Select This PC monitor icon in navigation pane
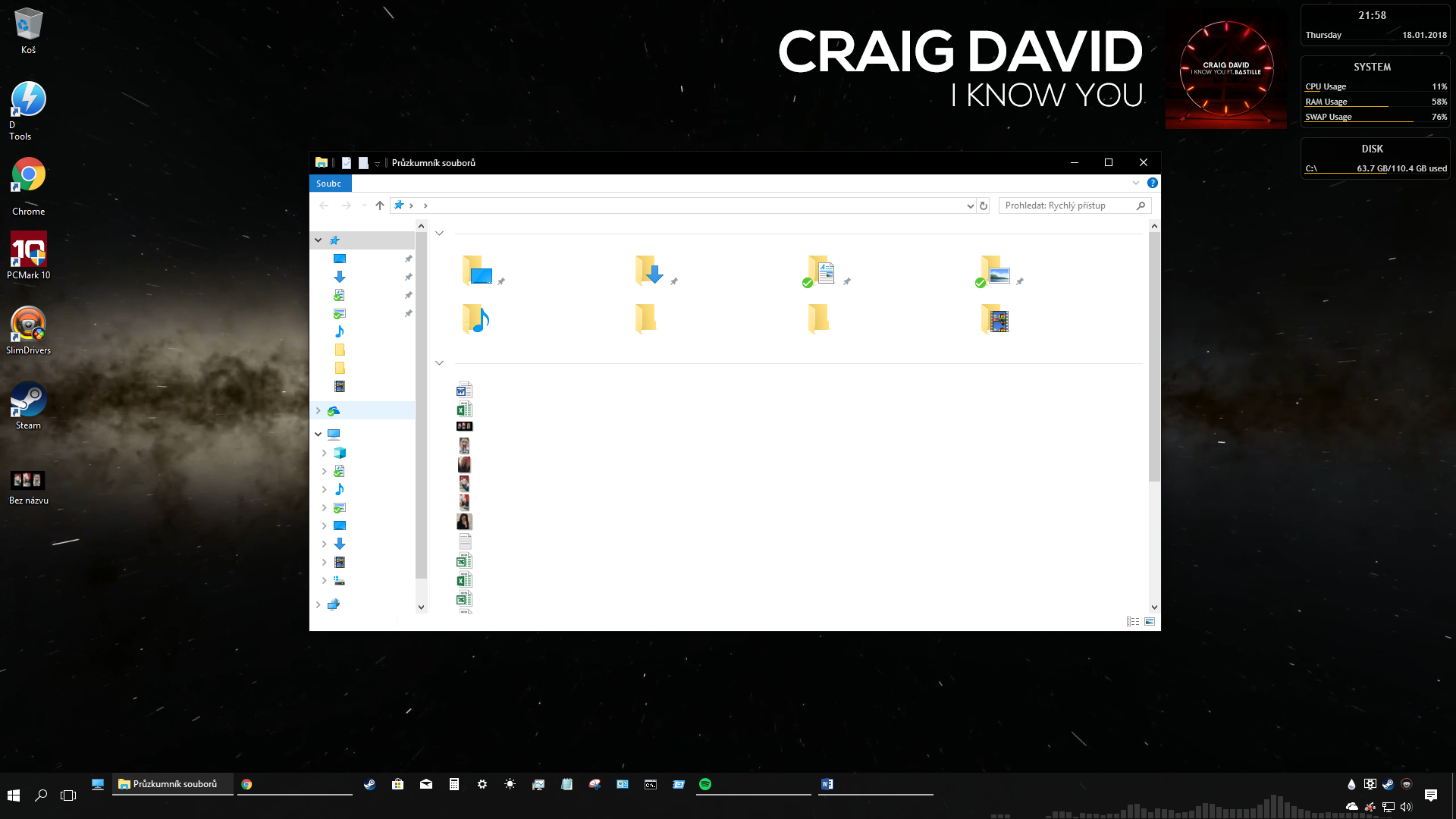 click(x=334, y=435)
